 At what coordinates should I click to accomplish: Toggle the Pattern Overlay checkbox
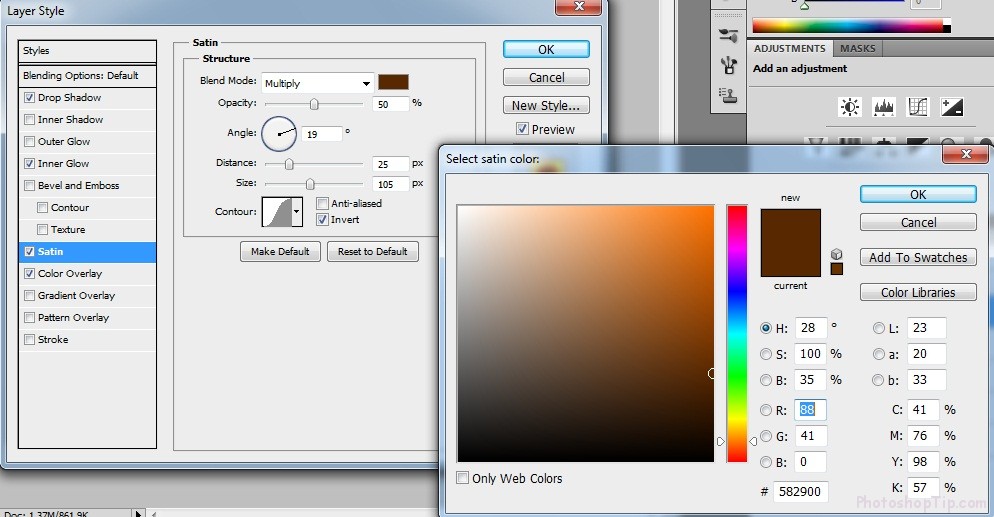pos(29,317)
